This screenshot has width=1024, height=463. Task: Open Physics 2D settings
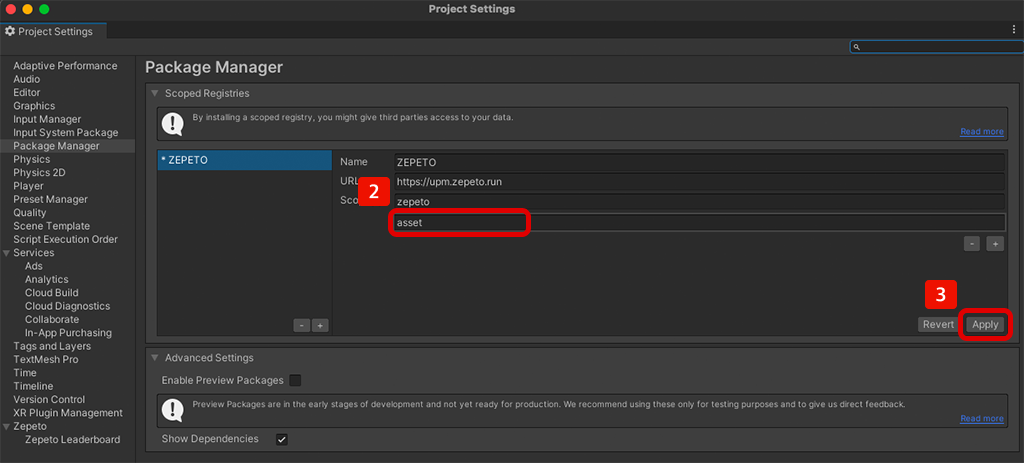tap(39, 172)
